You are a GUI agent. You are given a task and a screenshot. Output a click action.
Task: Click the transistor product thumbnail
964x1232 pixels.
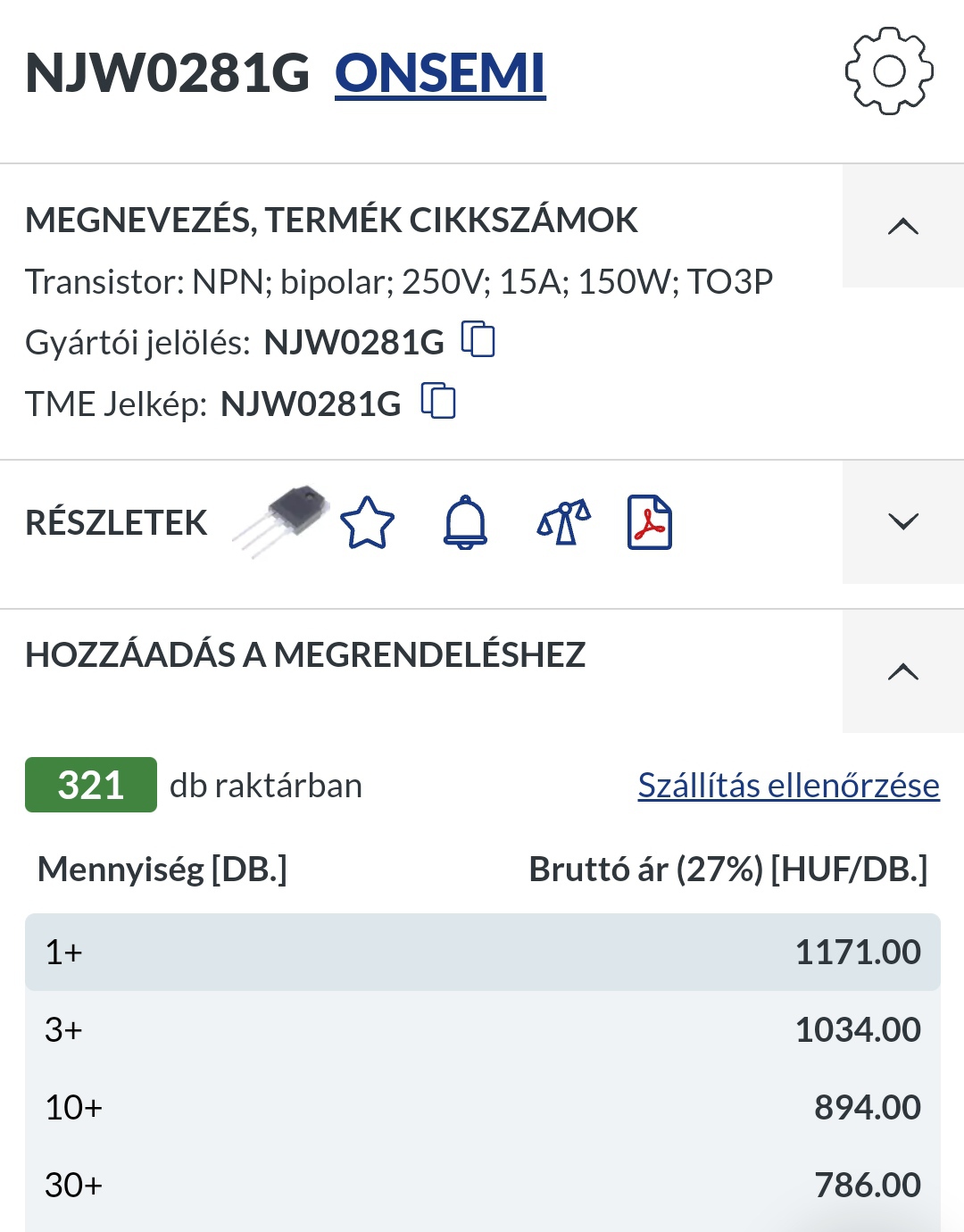(281, 520)
